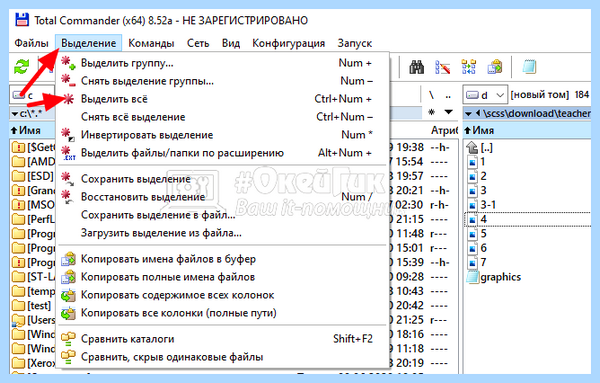Select image file 5 in right panel
The height and width of the screenshot is (383, 600).
click(x=477, y=234)
